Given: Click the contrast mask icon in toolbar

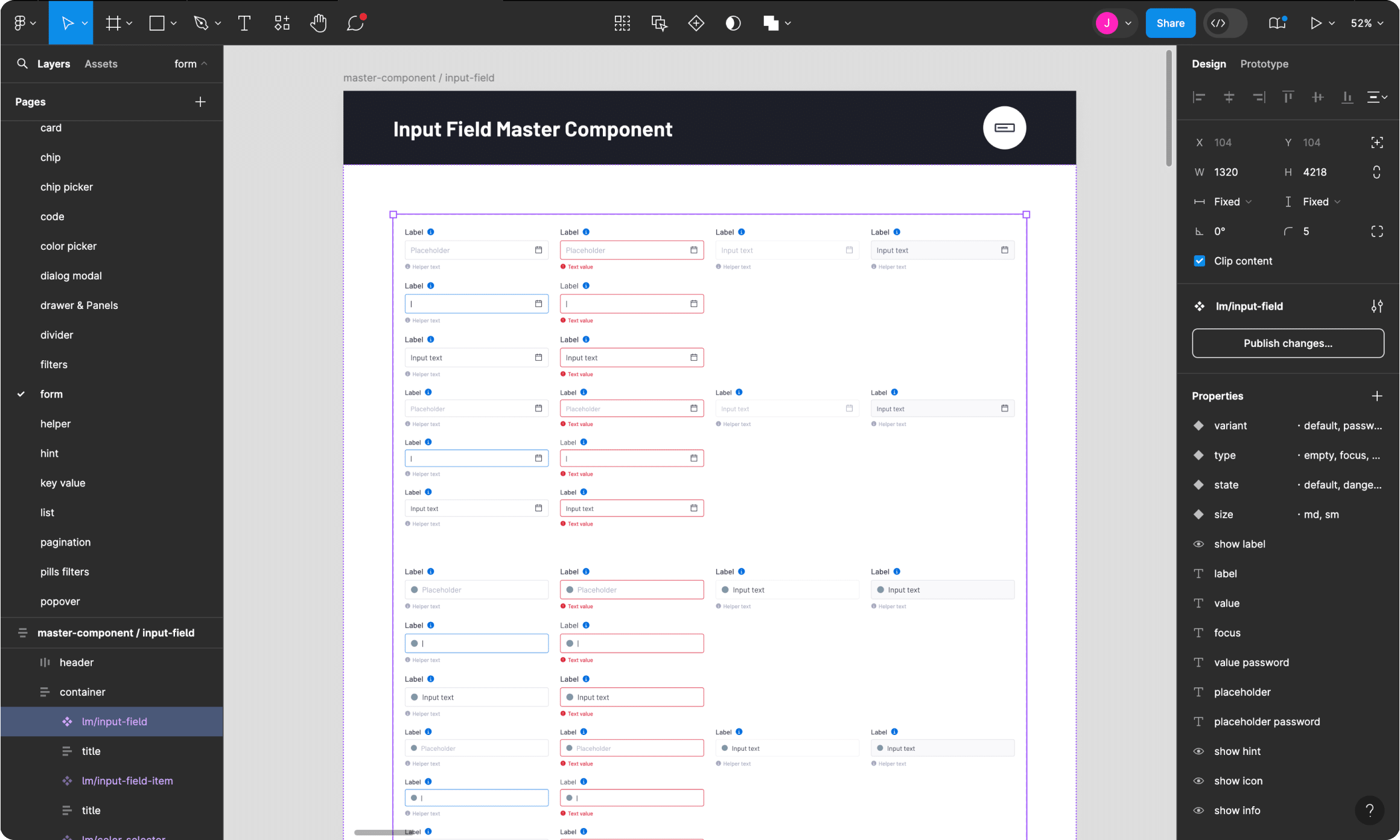Looking at the screenshot, I should pyautogui.click(x=733, y=23).
